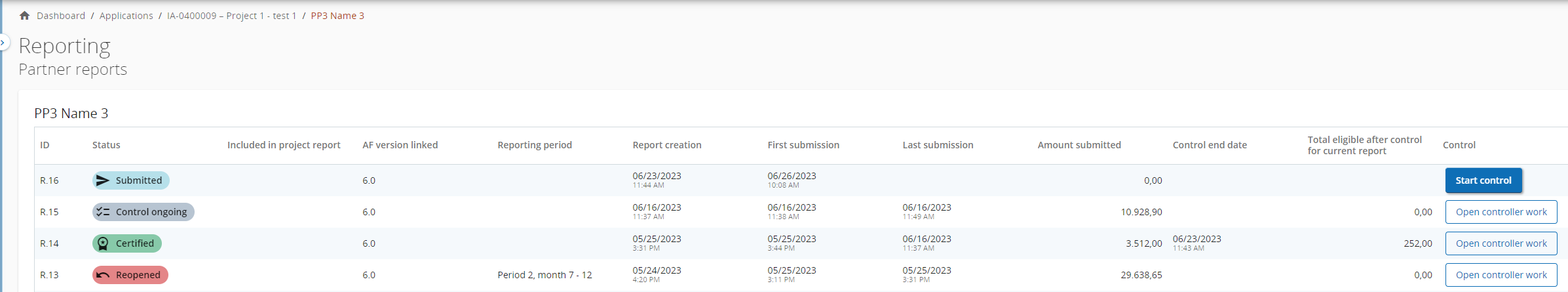The height and width of the screenshot is (292, 1568).
Task: Click the Certified badge icon
Action: coord(103,243)
